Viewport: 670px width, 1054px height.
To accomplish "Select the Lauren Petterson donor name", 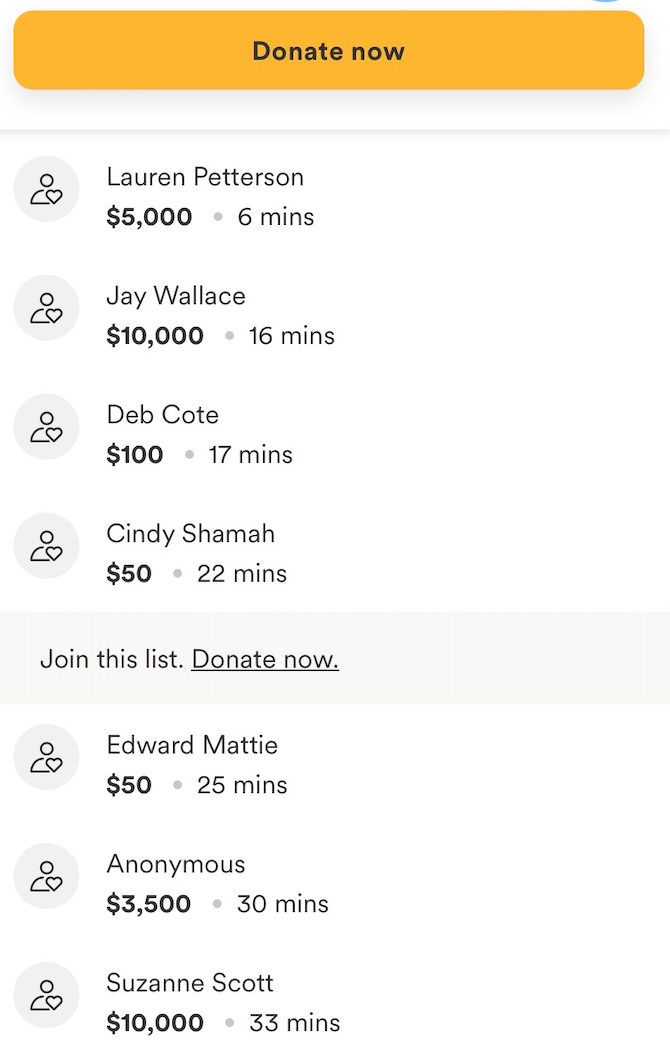I will (205, 177).
